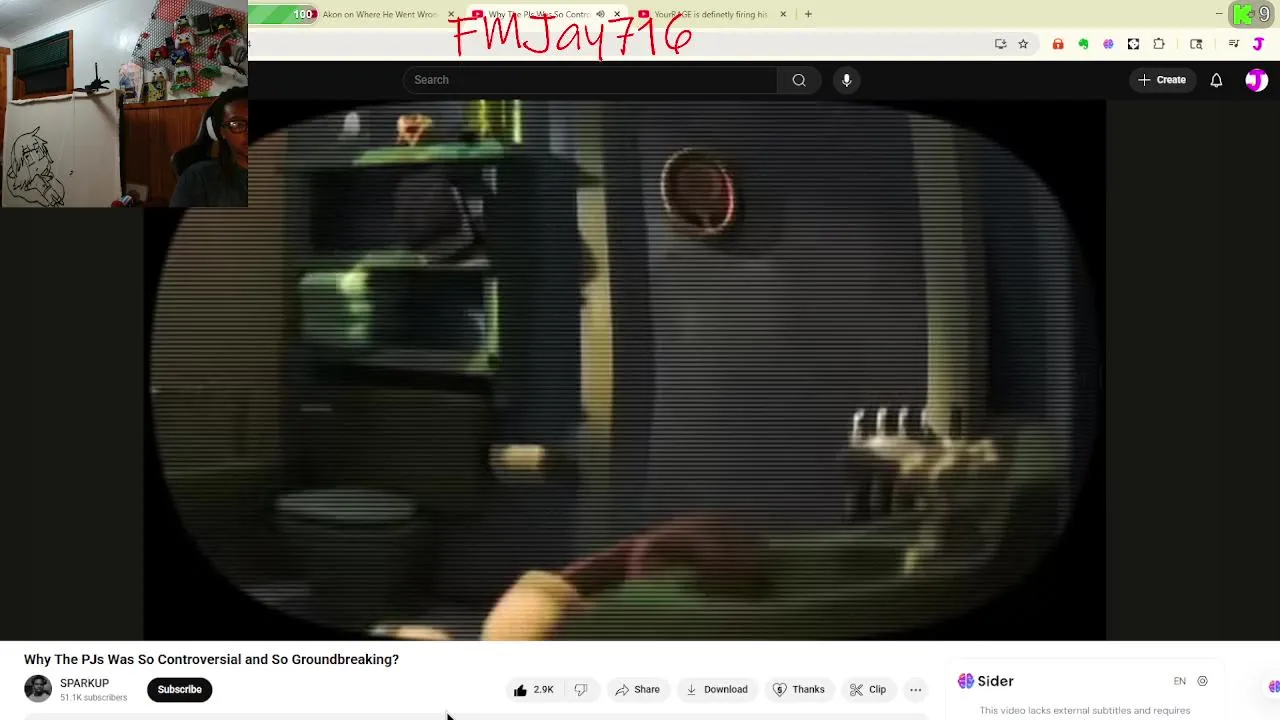Activate voice search microphone icon
The width and height of the screenshot is (1280, 720).
pyautogui.click(x=846, y=80)
